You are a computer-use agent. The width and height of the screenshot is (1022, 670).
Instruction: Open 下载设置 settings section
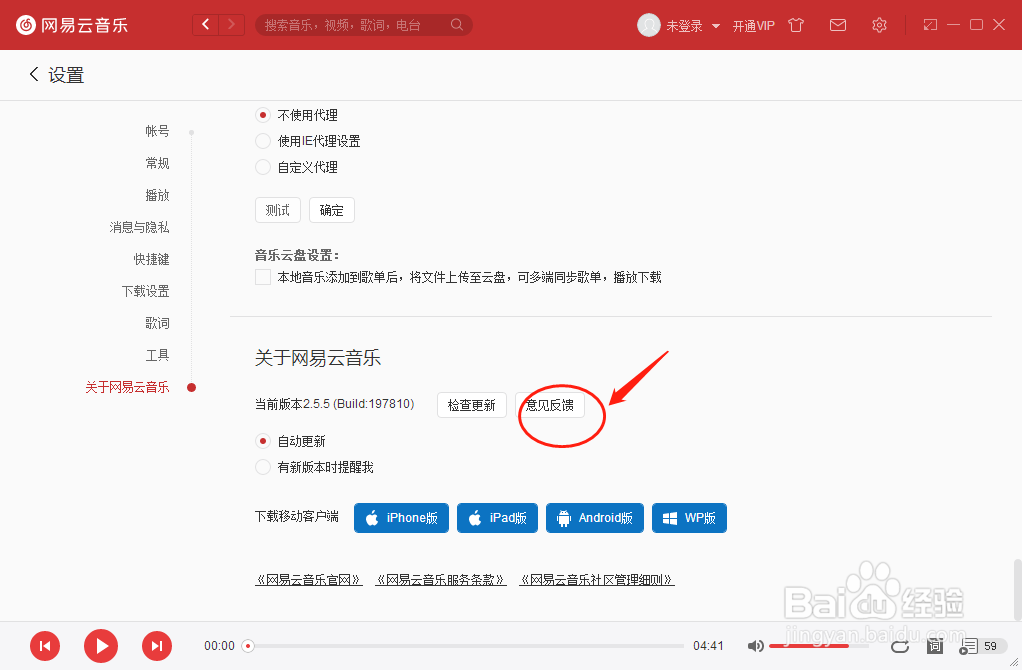(145, 291)
